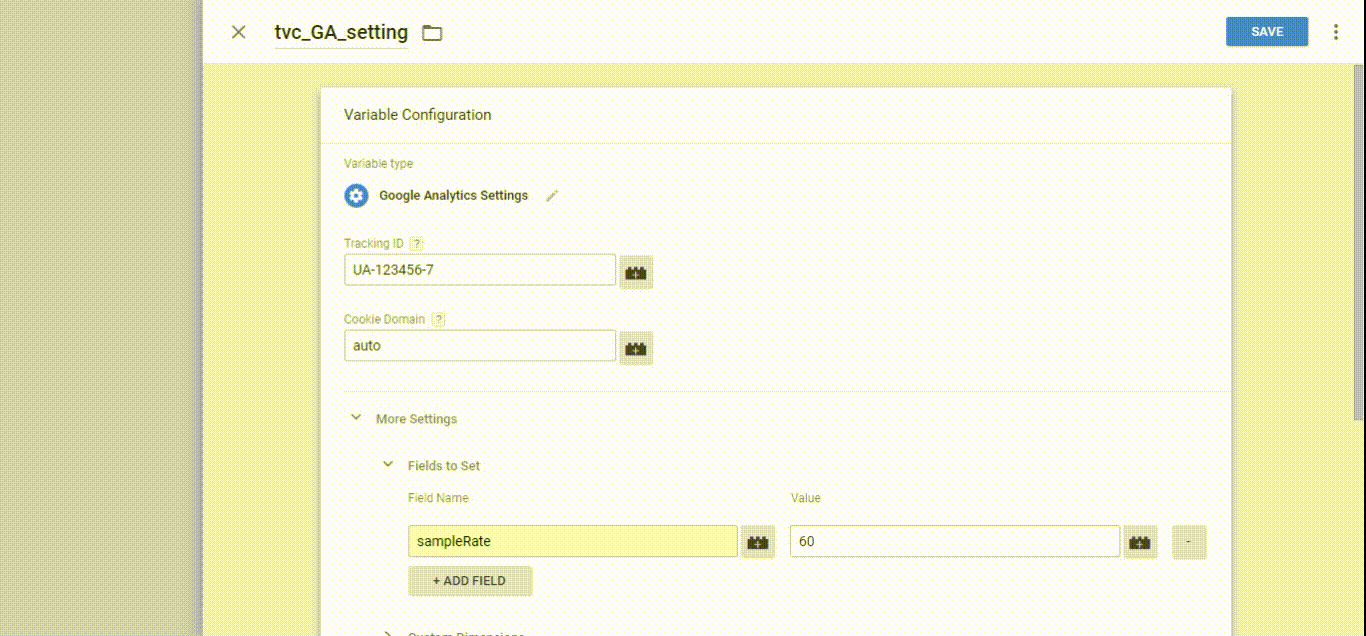Remove the sampleRate field row

[1189, 542]
